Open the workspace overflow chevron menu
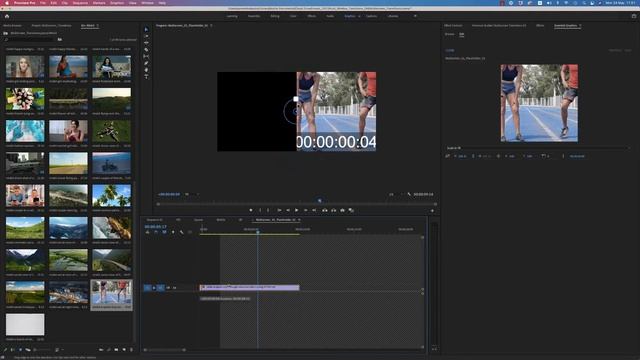The image size is (640, 360). coord(415,16)
